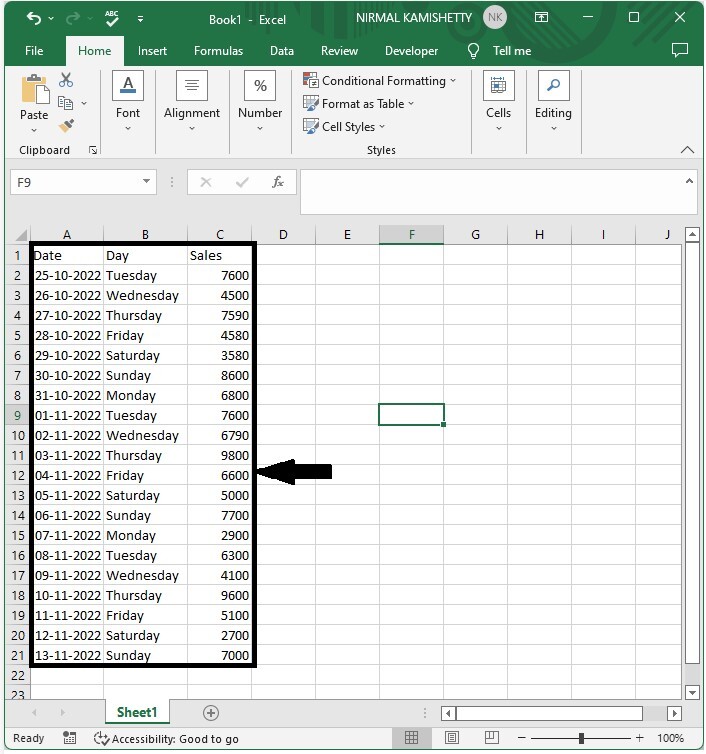
Task: Open the Ribbon Display Options icon
Action: click(541, 18)
